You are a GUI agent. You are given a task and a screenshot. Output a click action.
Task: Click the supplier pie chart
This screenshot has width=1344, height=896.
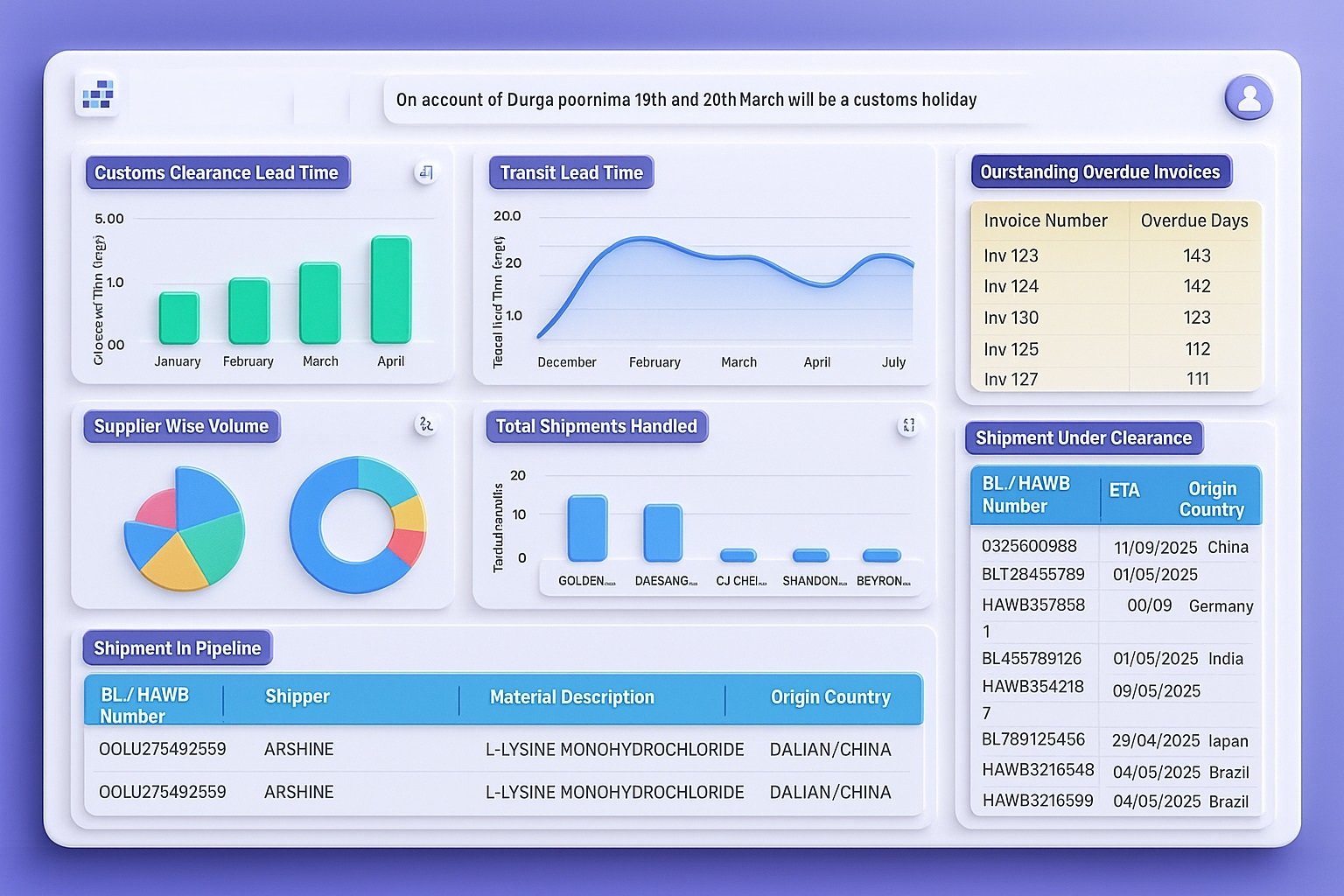click(x=184, y=528)
